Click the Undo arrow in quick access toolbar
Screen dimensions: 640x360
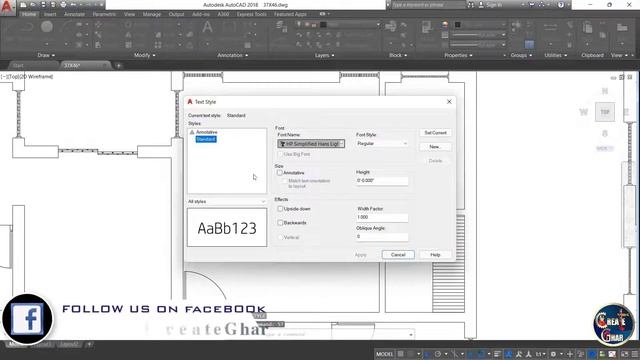[73, 5]
